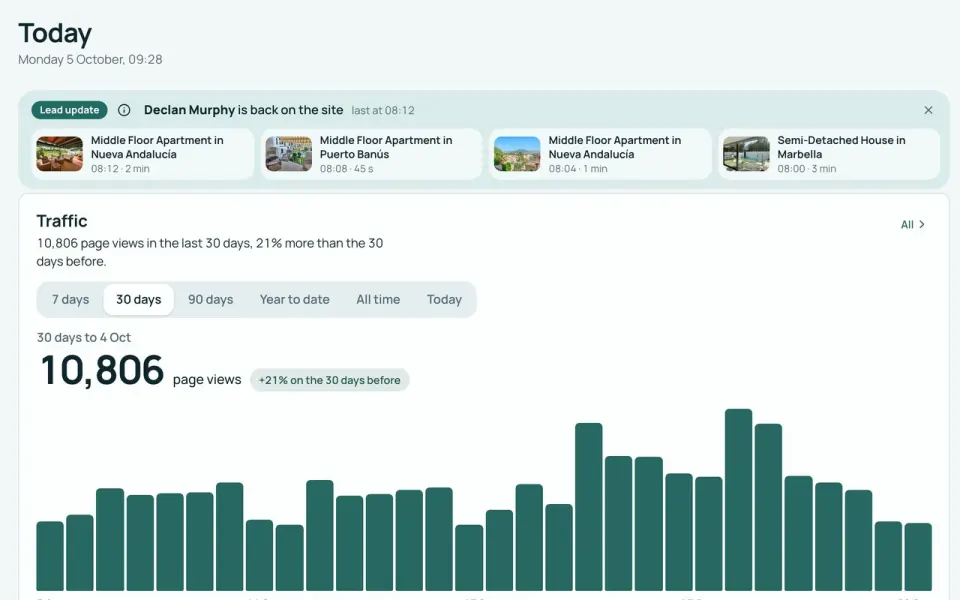Switch to the 90 days range
Screen dimensions: 960x600
coord(211,299)
